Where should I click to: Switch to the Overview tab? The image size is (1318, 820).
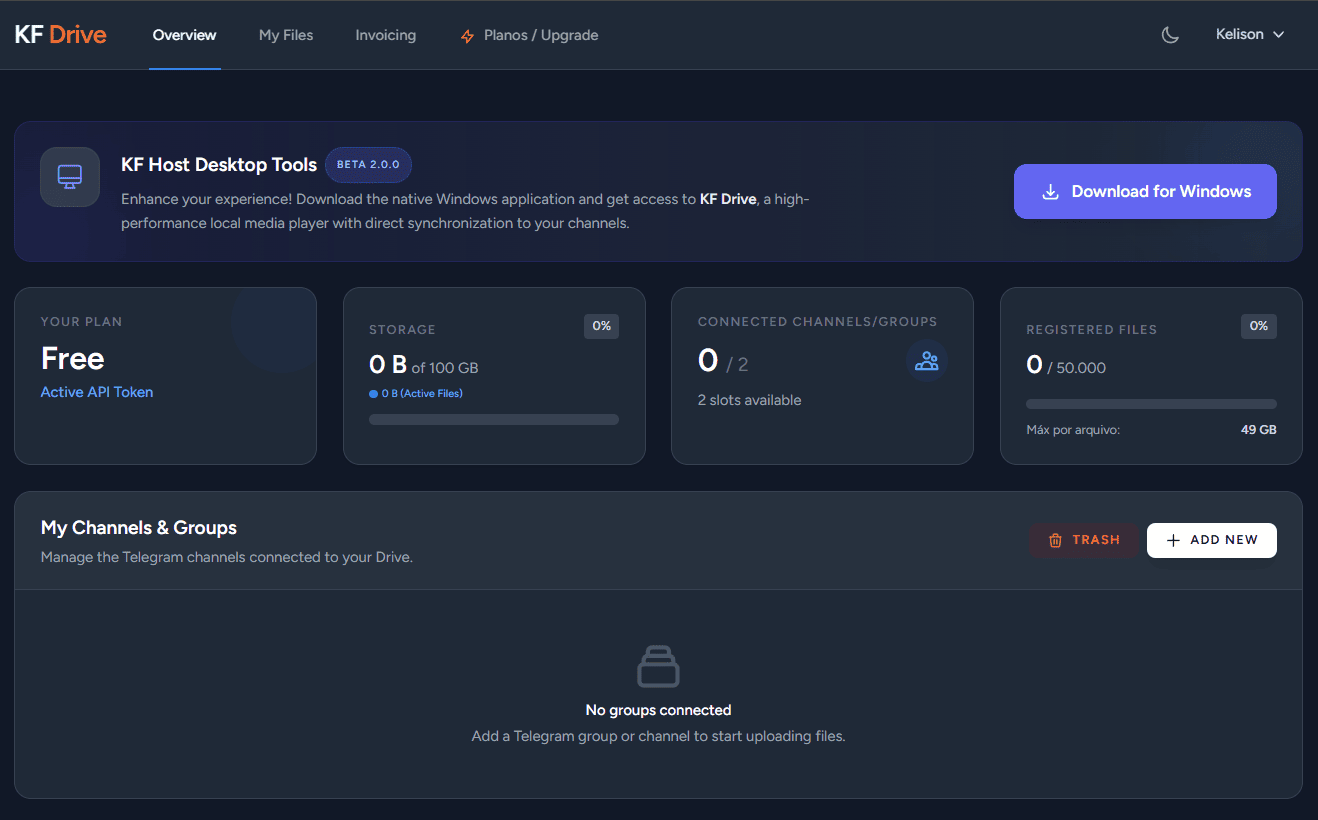[x=184, y=35]
